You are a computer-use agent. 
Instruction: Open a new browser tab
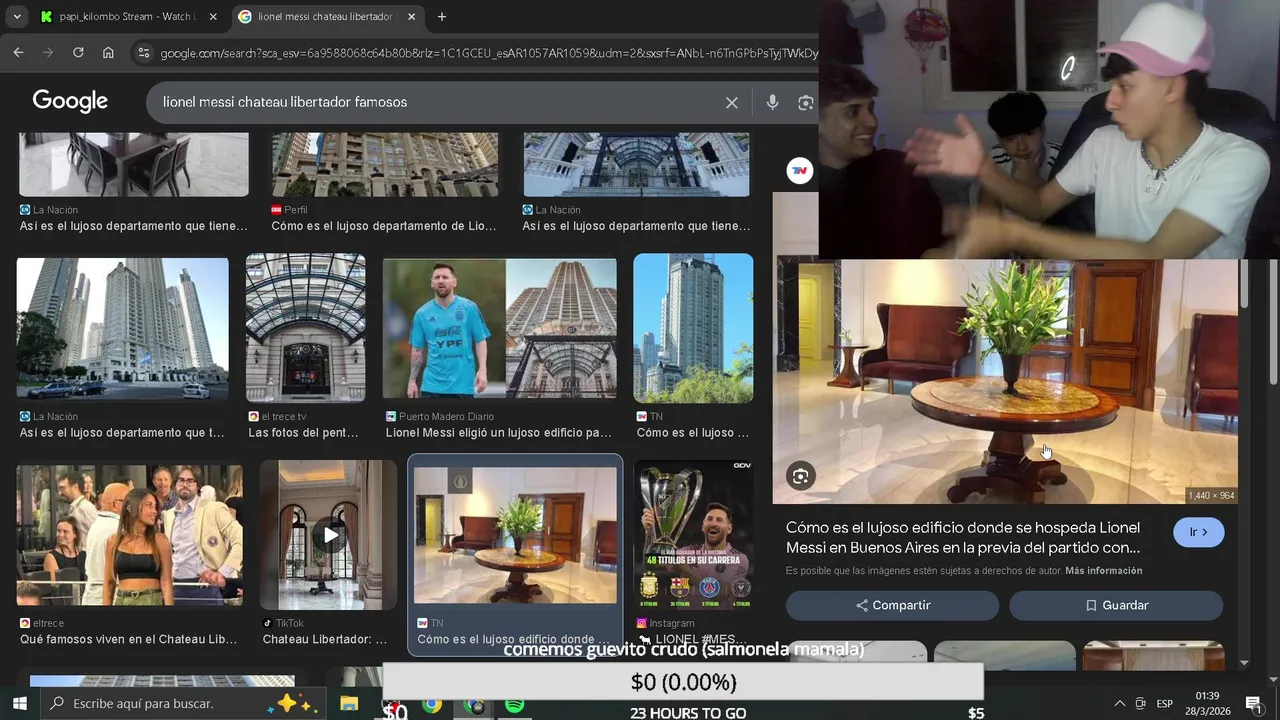click(x=442, y=16)
